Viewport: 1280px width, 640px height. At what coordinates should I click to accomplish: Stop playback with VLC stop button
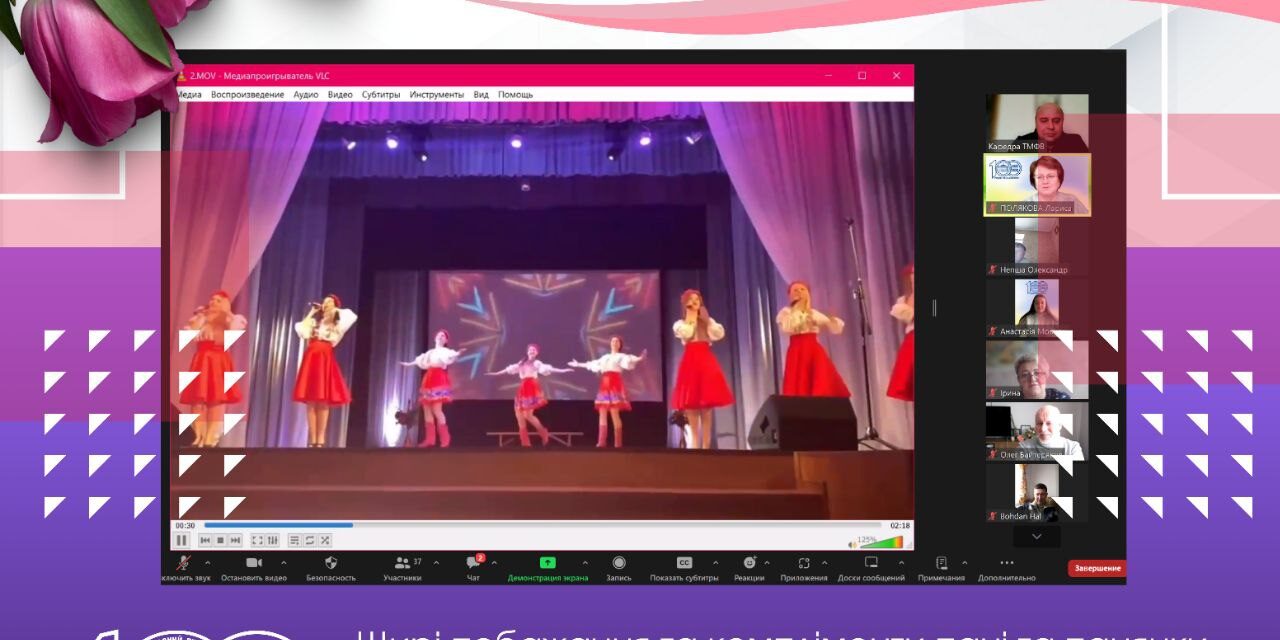tap(220, 540)
